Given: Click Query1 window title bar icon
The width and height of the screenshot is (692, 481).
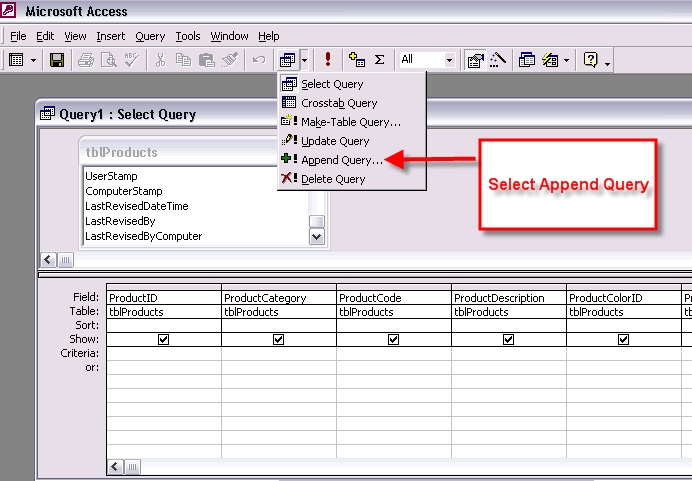Looking at the screenshot, I should [x=48, y=114].
